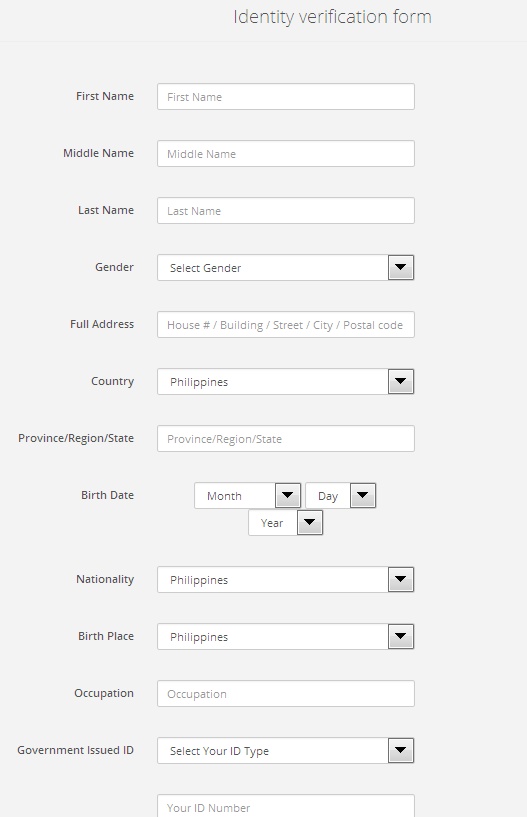Screen dimensions: 527x817
Task: Click the Province/Region/State text field
Action: pyautogui.click(x=286, y=439)
